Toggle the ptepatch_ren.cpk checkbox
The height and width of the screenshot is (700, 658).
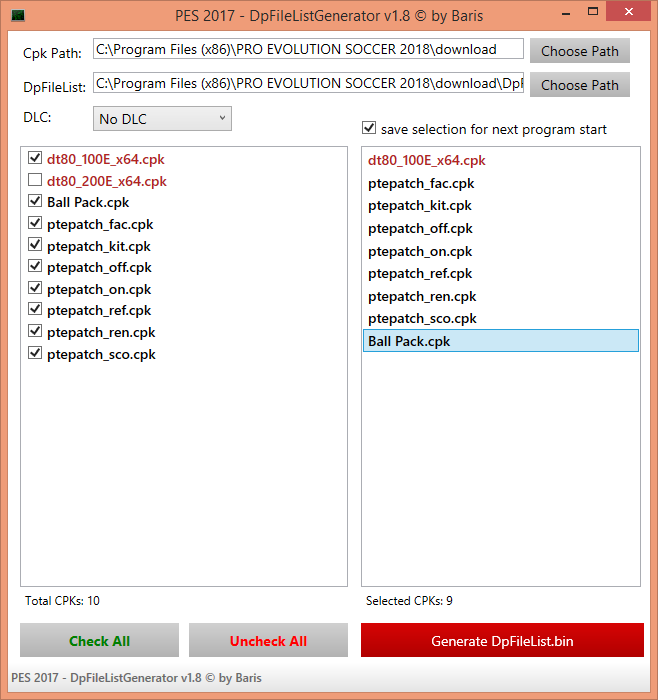(x=35, y=331)
